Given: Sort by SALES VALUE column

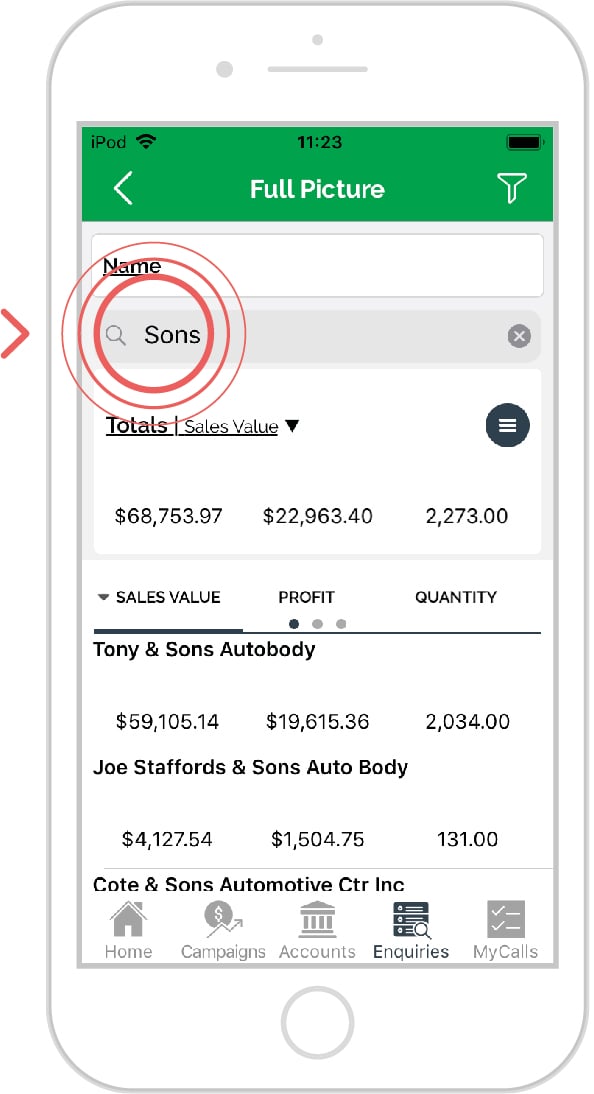Looking at the screenshot, I should 159,597.
